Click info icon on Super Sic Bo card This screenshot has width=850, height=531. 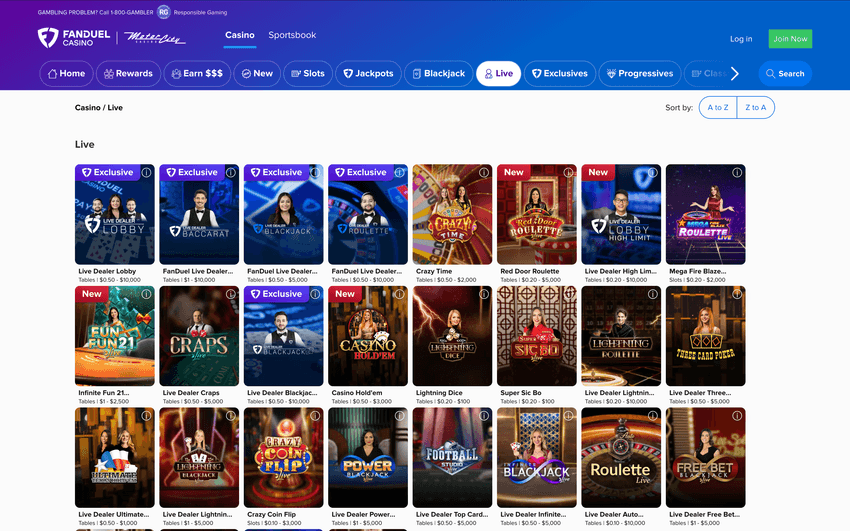pos(568,294)
